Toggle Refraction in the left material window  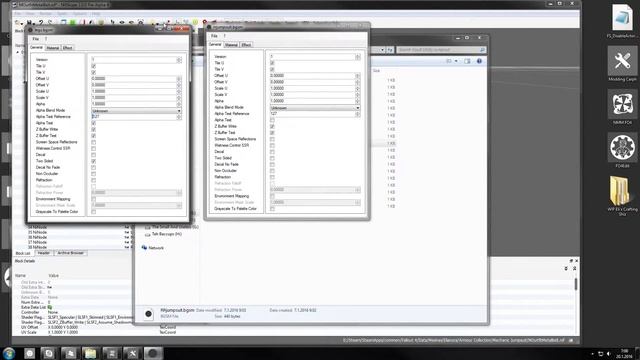pos(93,180)
